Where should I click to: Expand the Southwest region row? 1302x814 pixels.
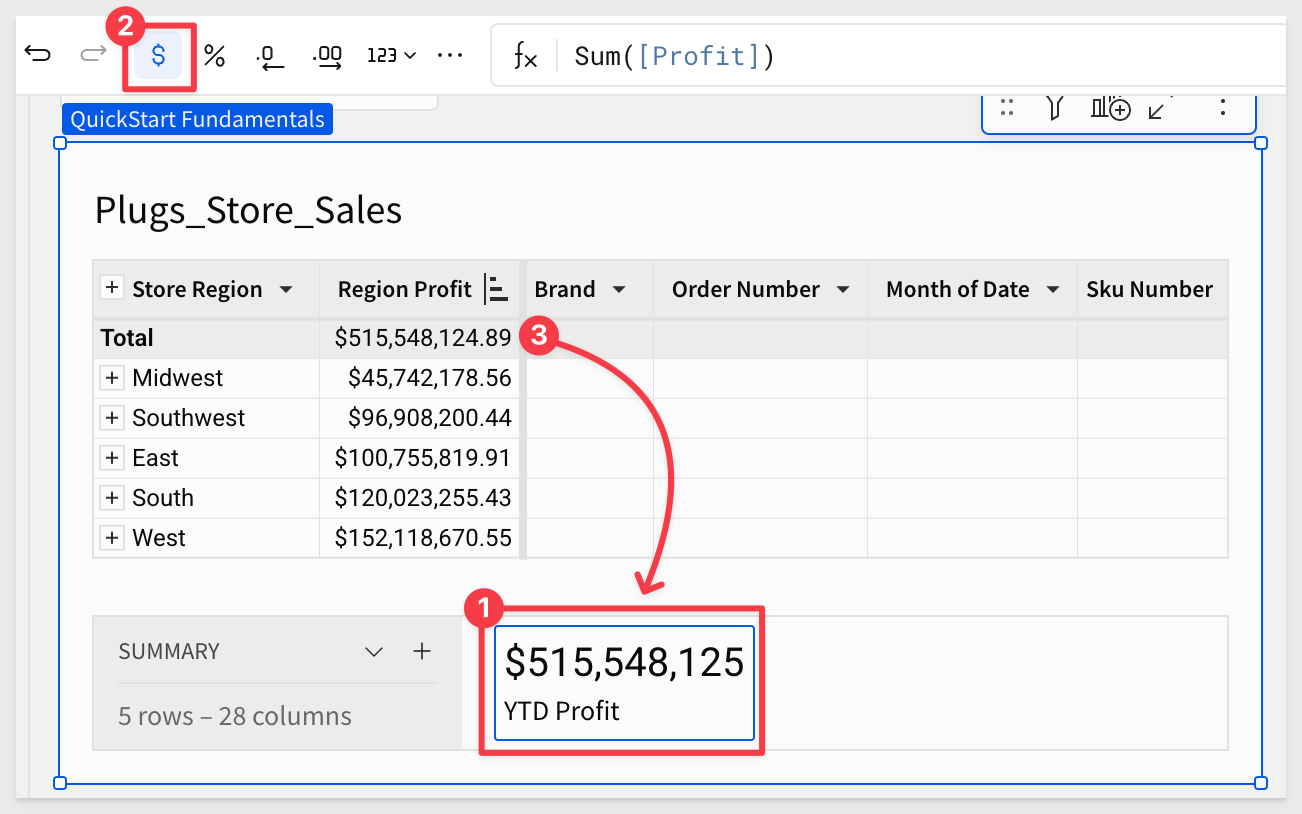click(112, 418)
